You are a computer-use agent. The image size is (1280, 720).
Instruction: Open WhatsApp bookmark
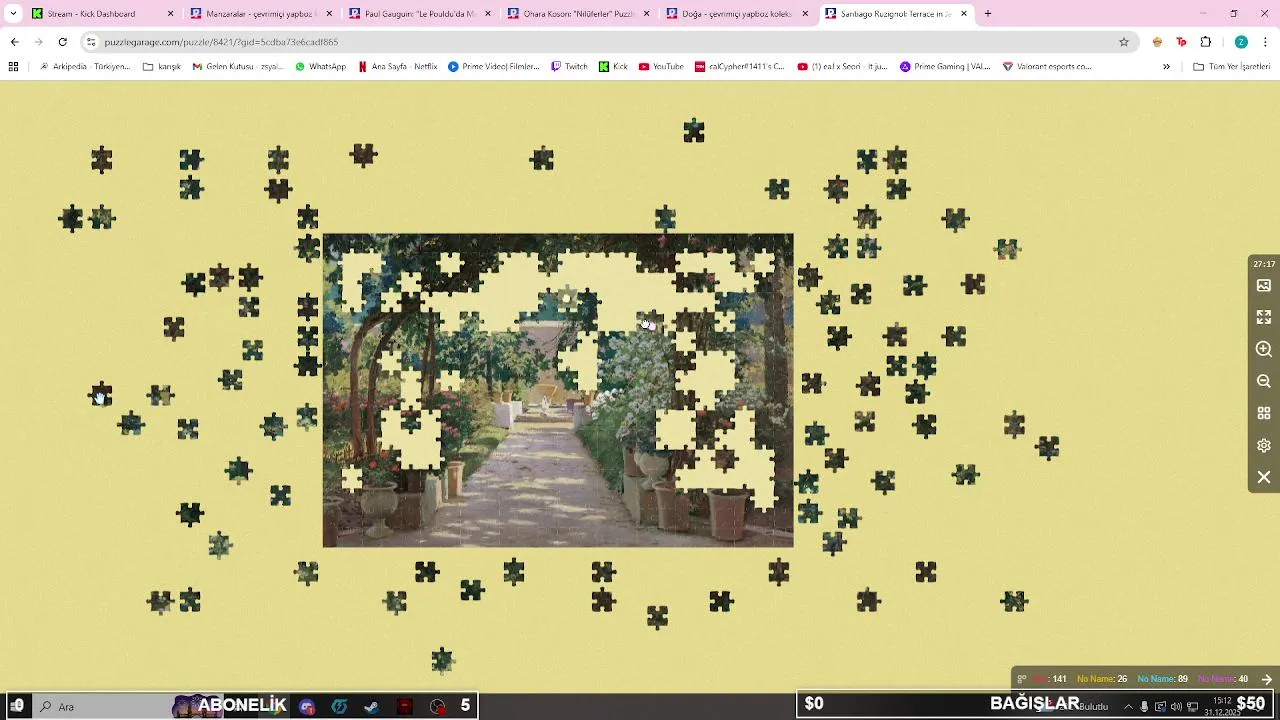point(320,66)
